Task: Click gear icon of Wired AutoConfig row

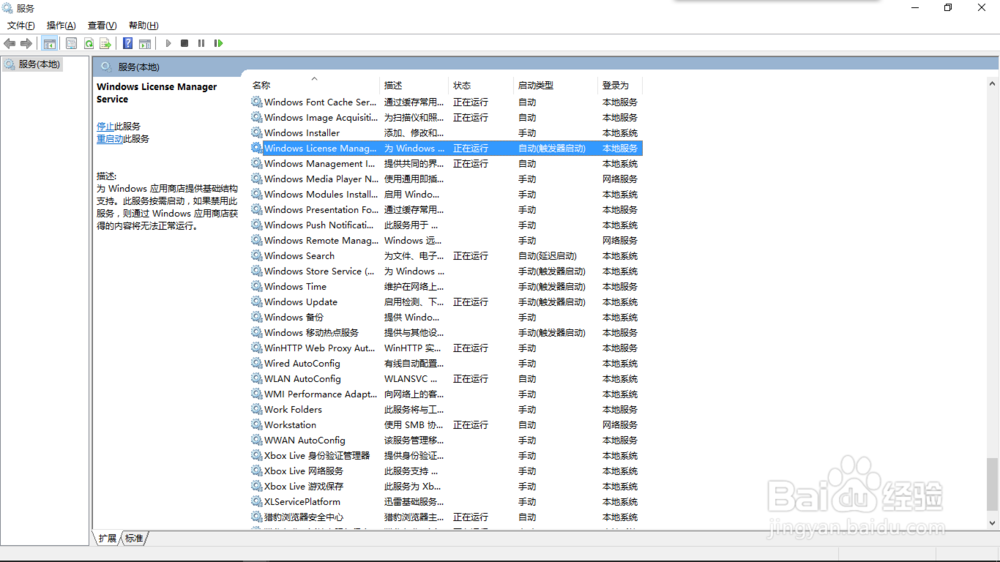Action: click(256, 364)
